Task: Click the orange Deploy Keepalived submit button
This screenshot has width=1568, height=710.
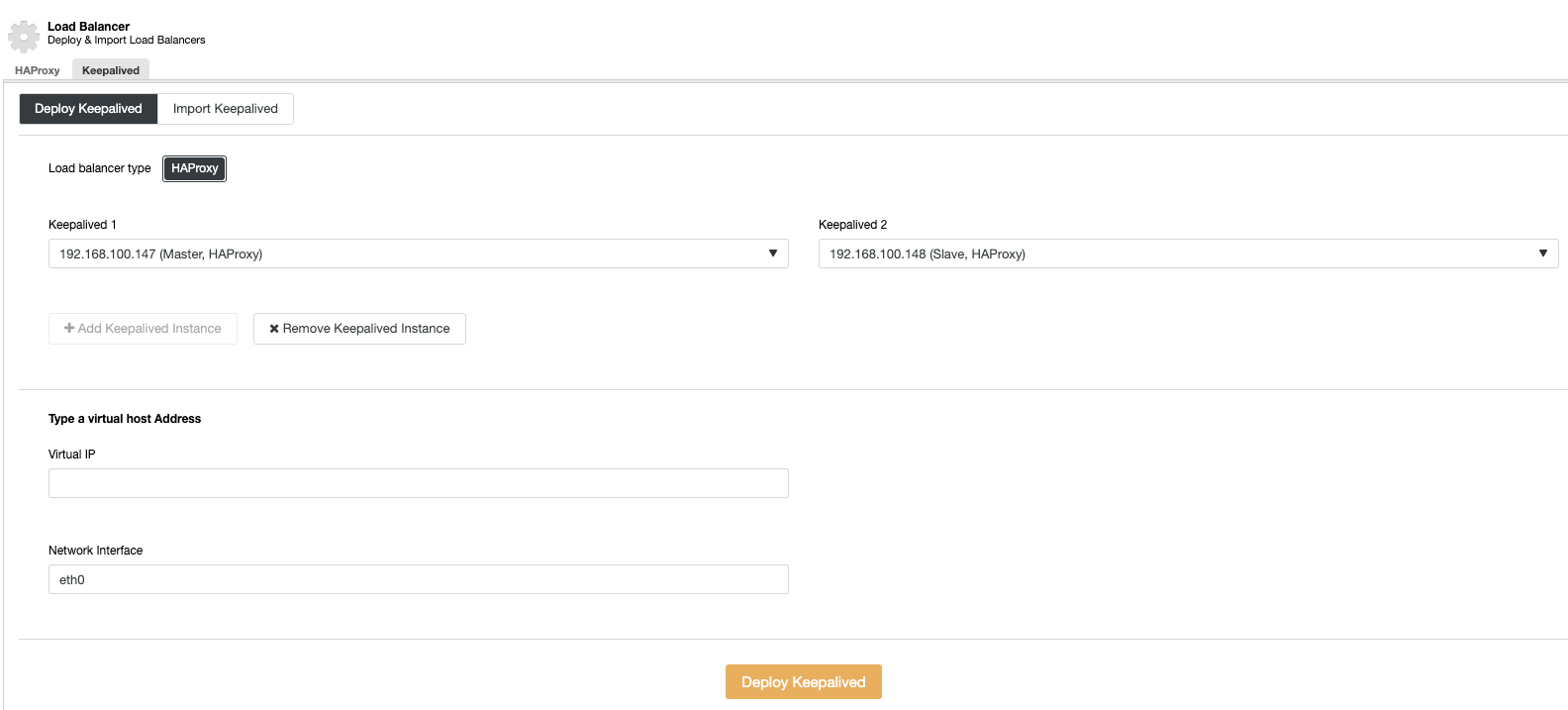Action: click(x=804, y=682)
